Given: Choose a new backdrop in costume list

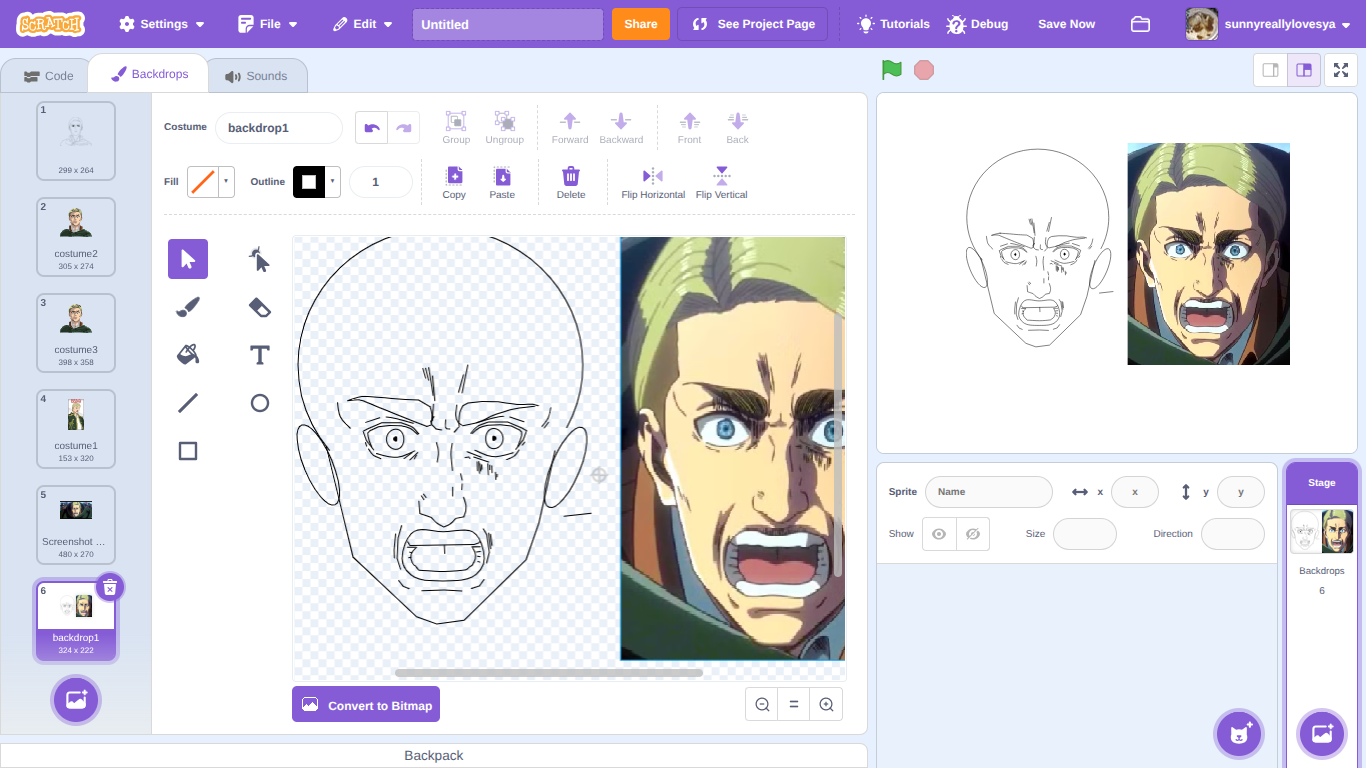Looking at the screenshot, I should [x=76, y=700].
